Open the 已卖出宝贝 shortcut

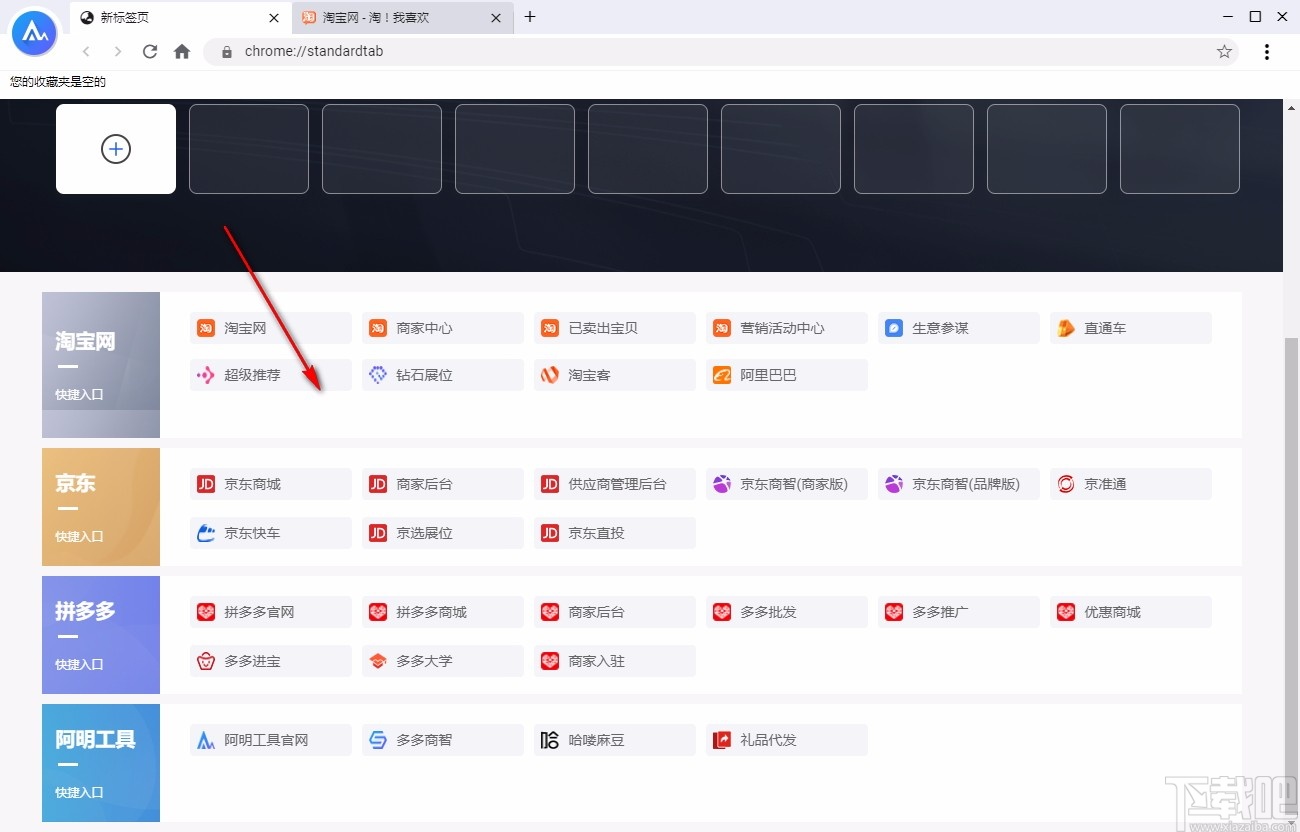point(615,328)
